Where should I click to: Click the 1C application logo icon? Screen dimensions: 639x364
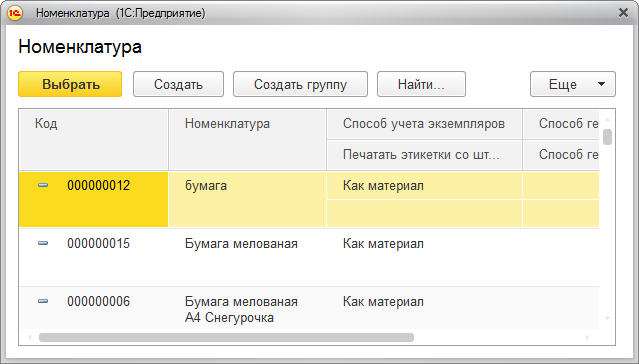tap(15, 13)
